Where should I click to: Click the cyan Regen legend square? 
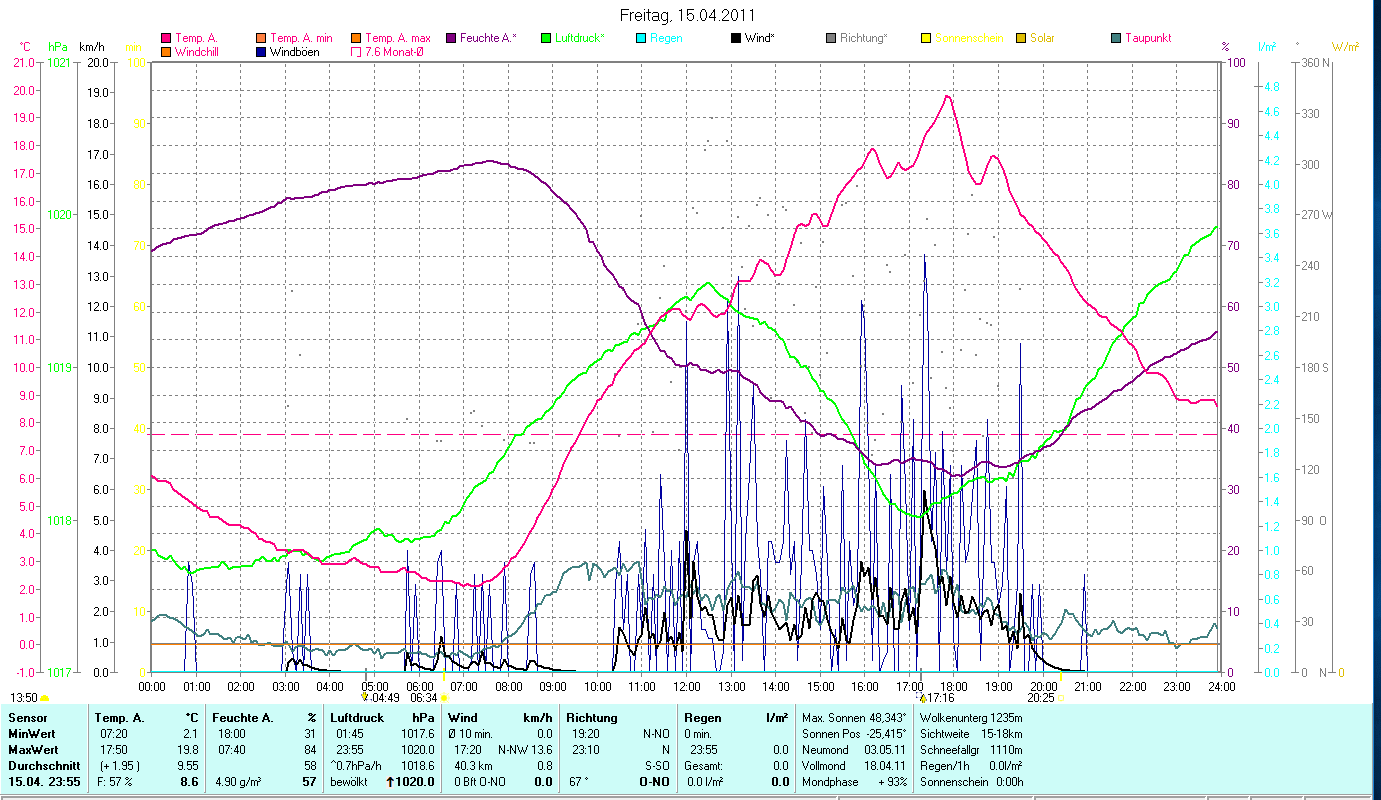(x=641, y=38)
